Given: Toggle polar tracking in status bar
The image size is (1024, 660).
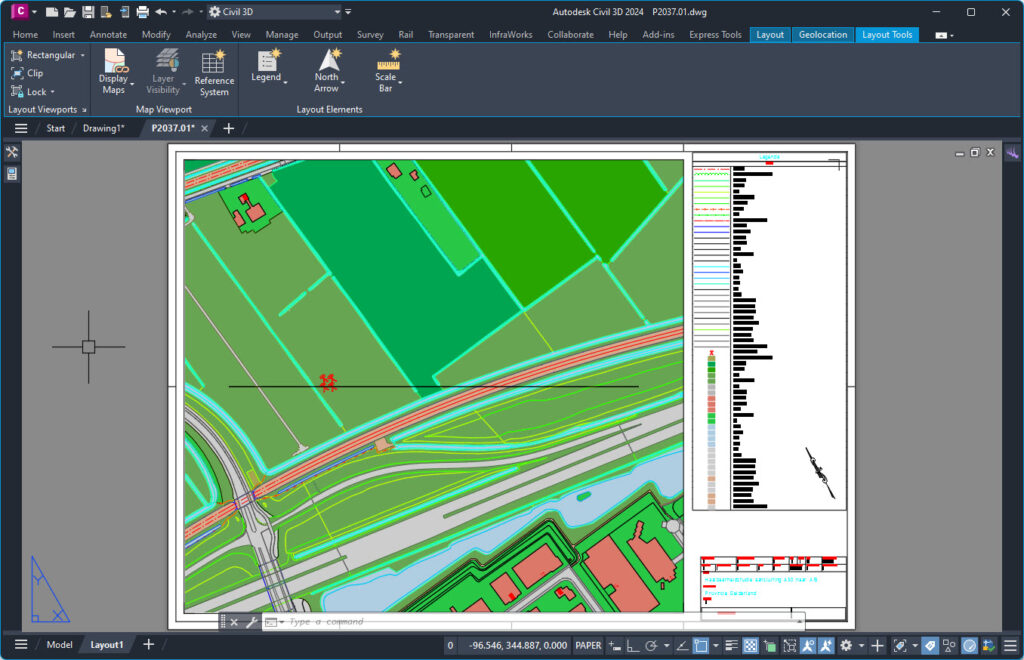Looking at the screenshot, I should tap(651, 646).
